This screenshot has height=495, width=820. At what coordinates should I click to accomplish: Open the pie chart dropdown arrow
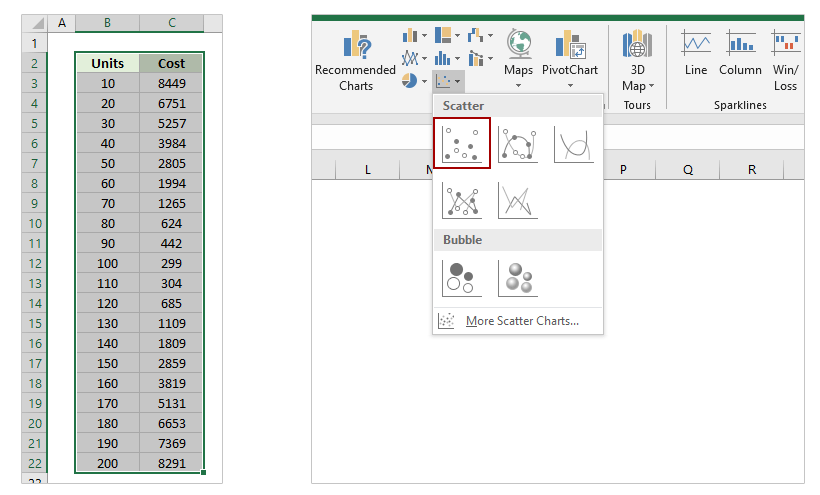click(424, 82)
